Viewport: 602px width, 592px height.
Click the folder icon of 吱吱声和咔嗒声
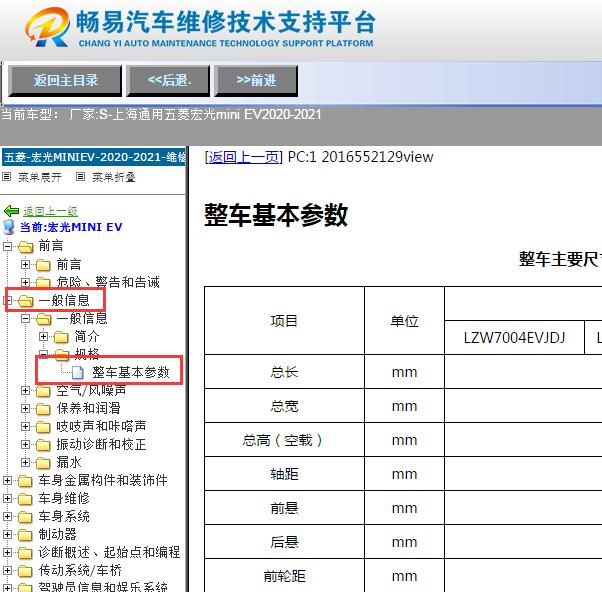tap(43, 427)
